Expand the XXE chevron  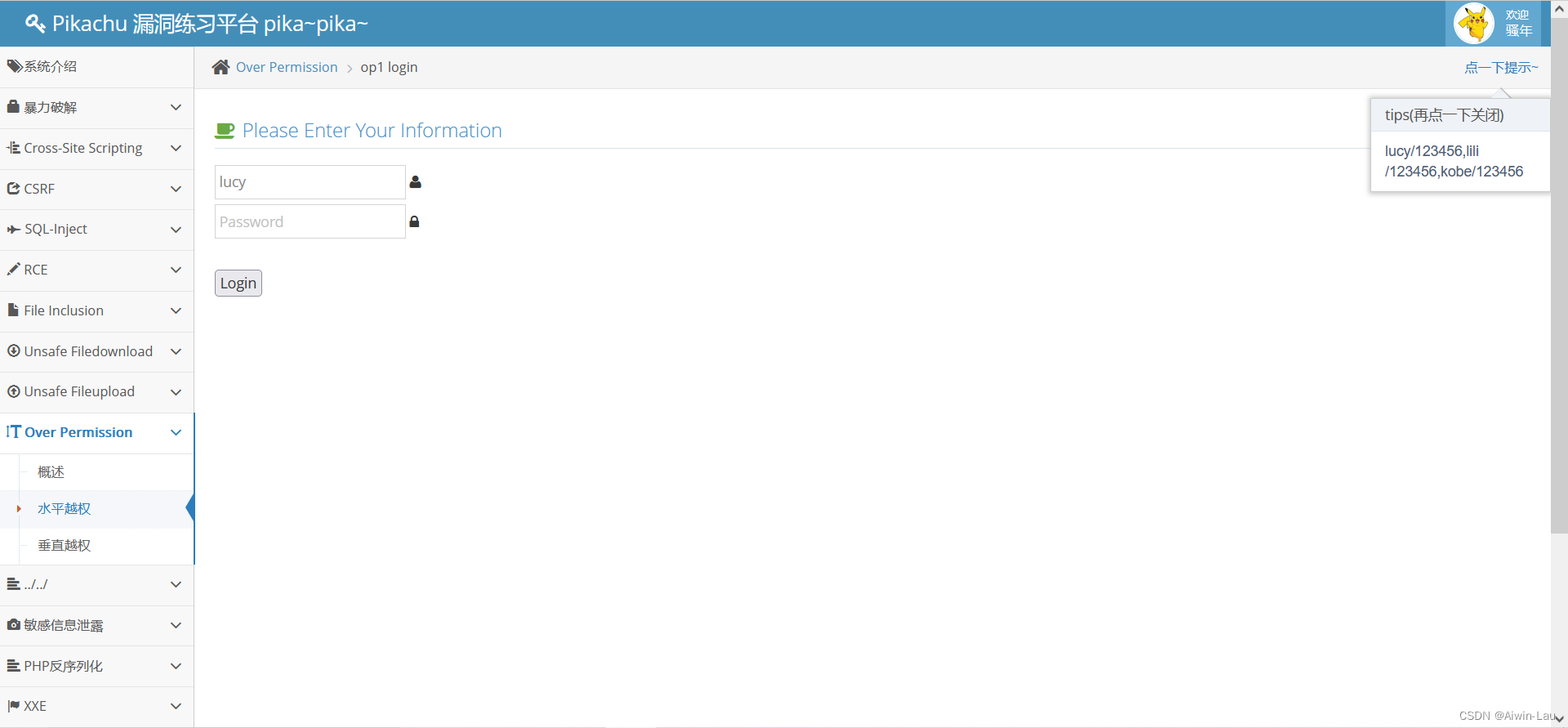[176, 706]
